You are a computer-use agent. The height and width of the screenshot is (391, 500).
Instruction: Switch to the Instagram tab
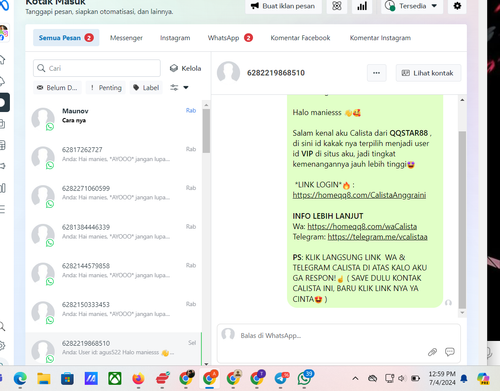tap(175, 38)
